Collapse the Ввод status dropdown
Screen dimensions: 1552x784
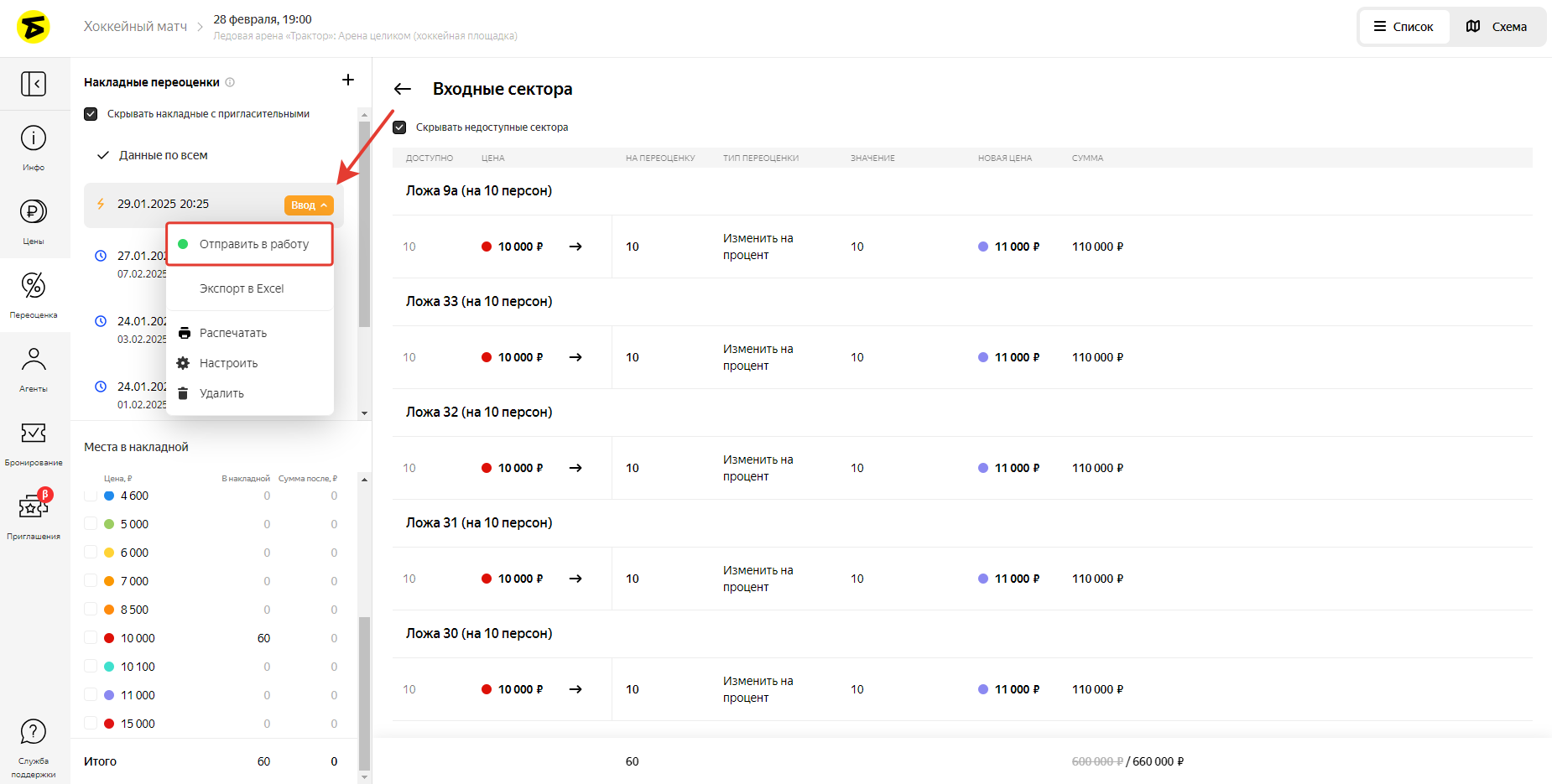[x=309, y=205]
